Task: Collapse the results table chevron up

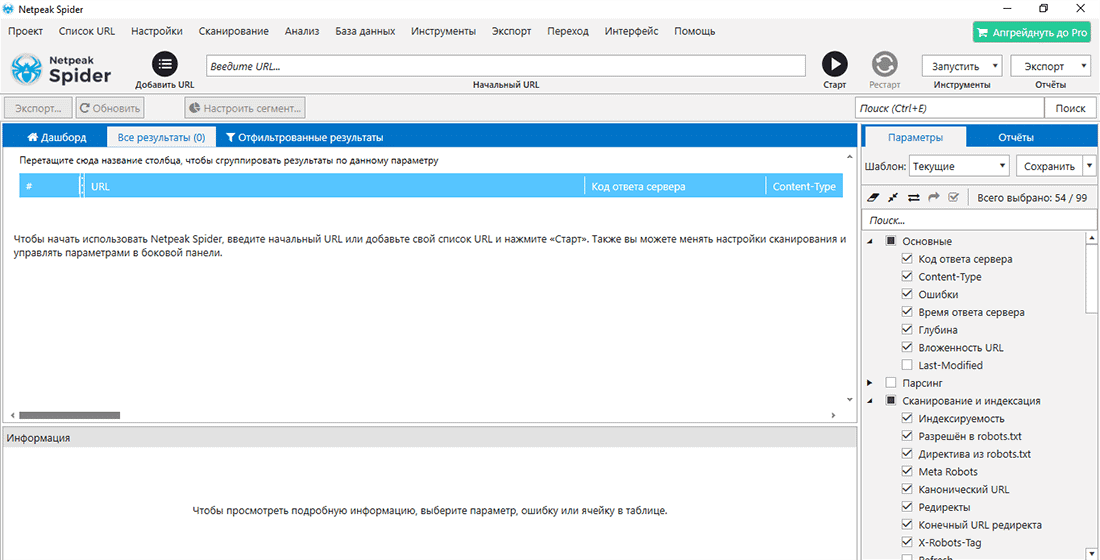Action: coord(850,157)
